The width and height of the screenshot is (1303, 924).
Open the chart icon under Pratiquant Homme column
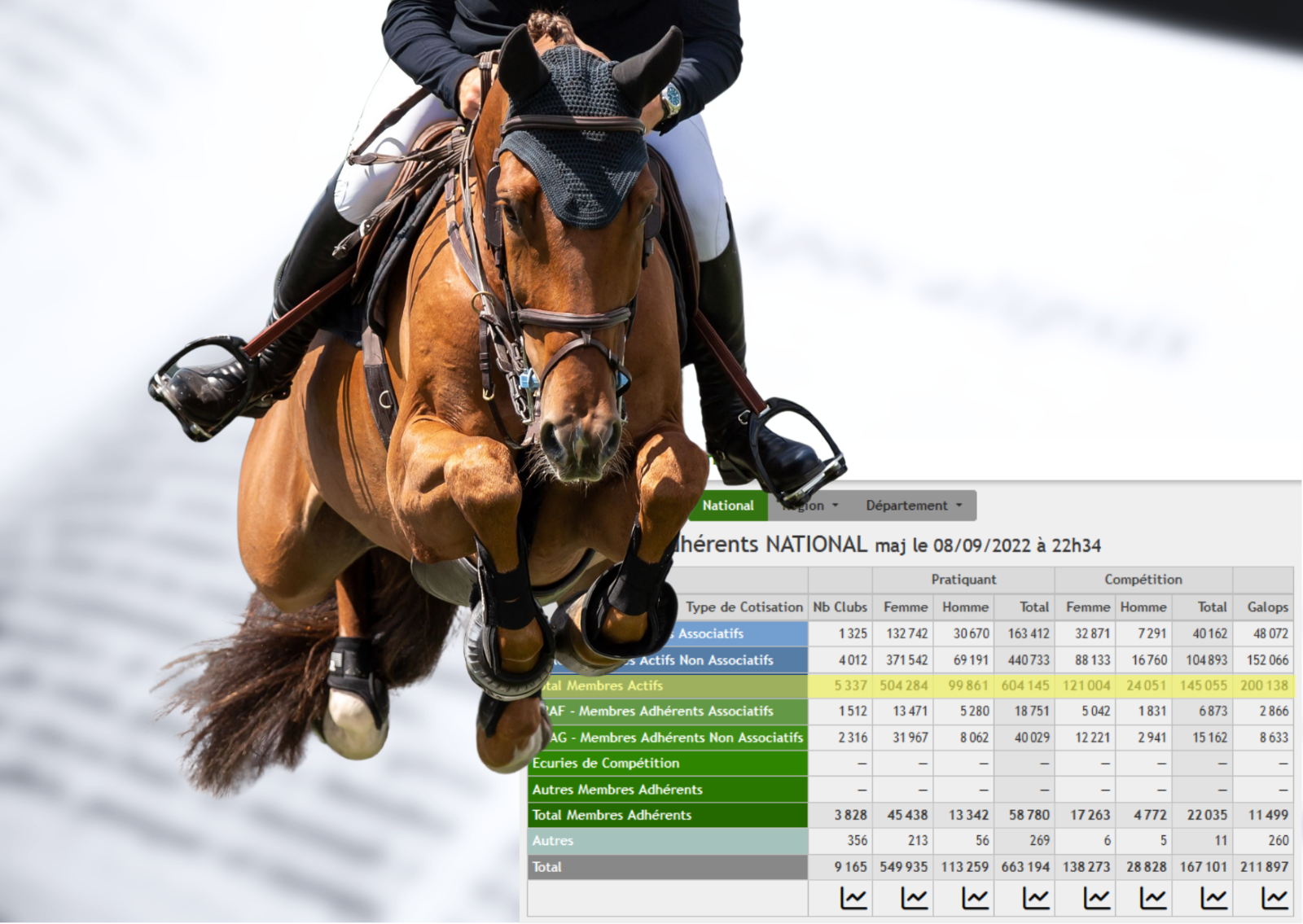[x=975, y=898]
